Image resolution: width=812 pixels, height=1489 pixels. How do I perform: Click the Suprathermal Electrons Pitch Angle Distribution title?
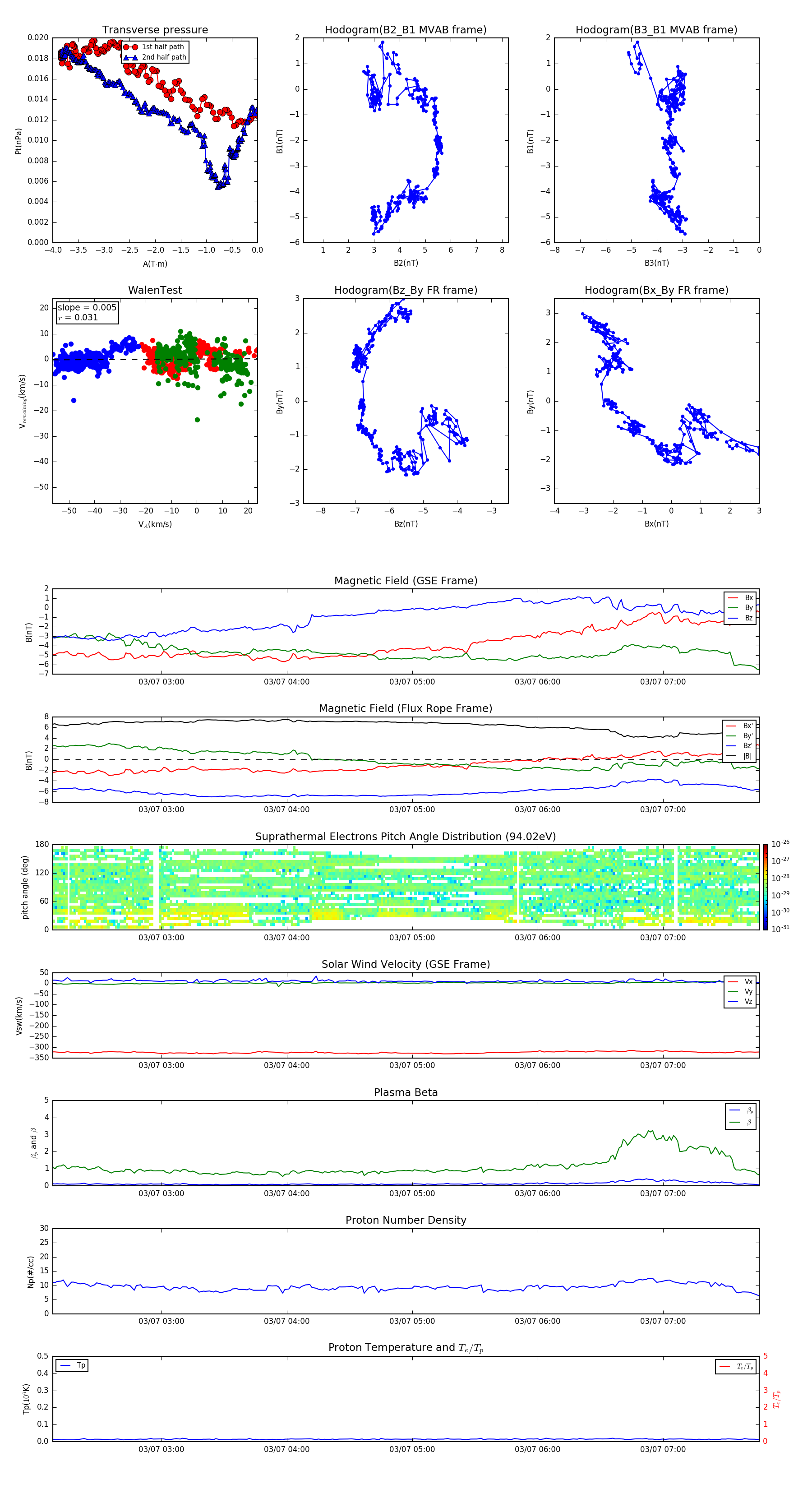tap(406, 837)
